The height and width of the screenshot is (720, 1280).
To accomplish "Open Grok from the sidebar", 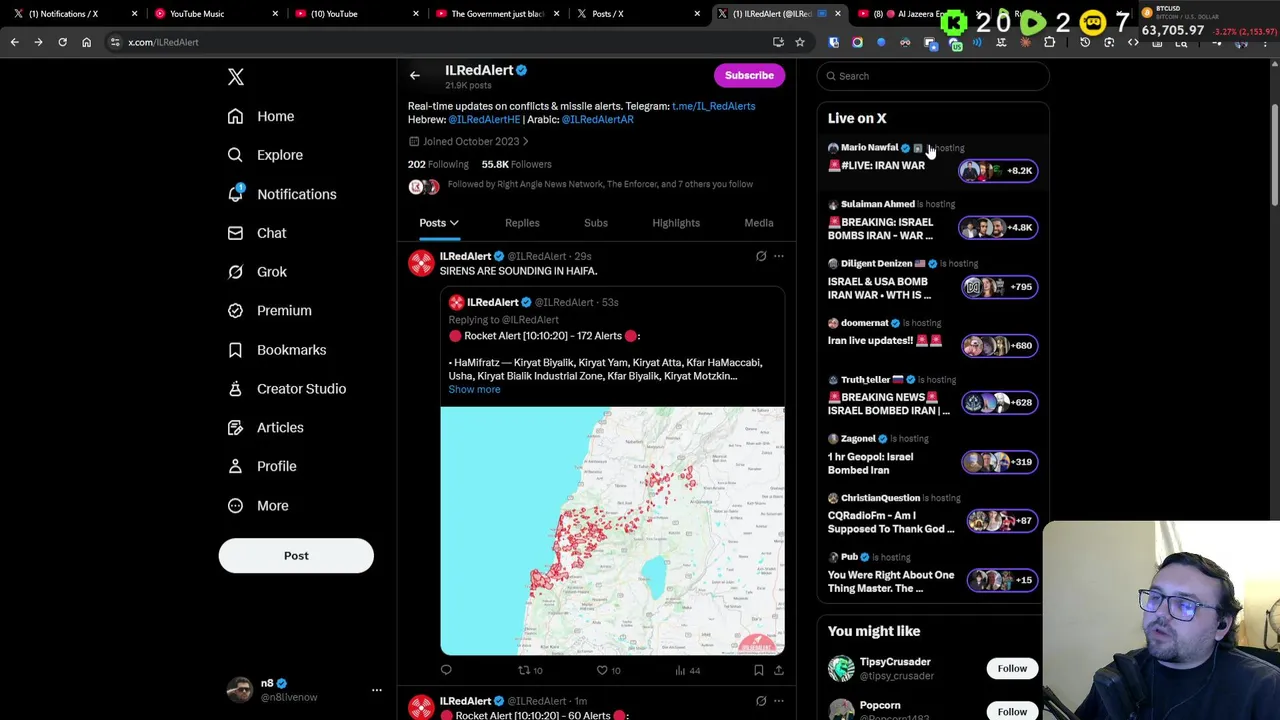I will coord(257,272).
